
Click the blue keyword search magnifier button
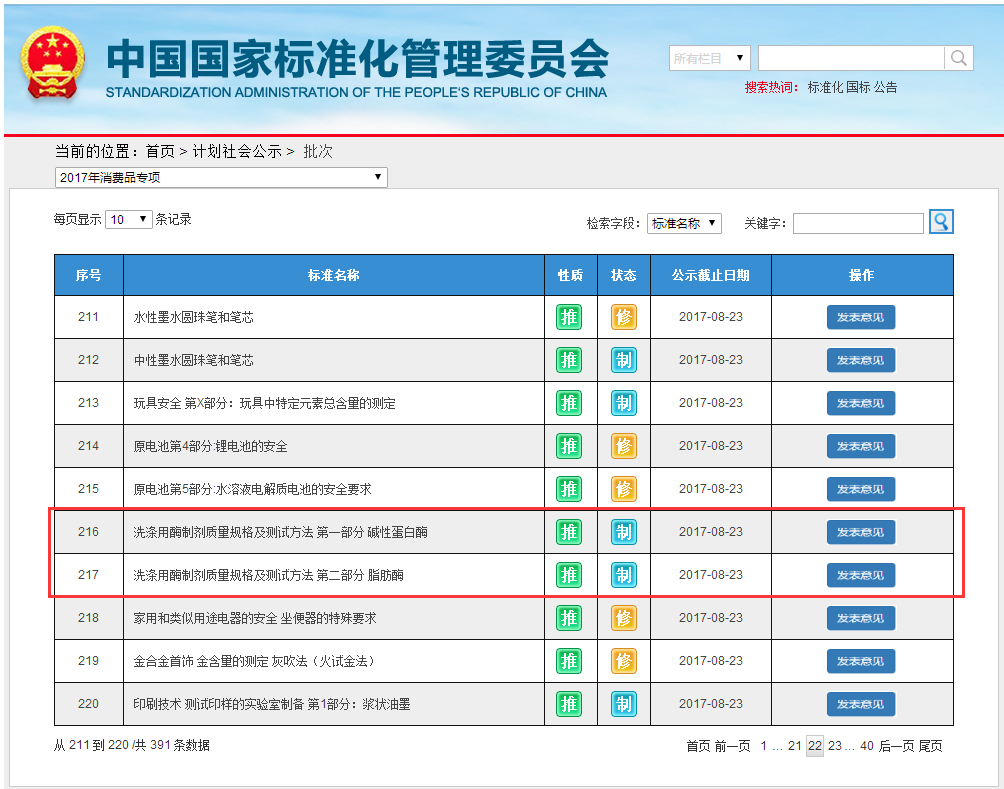coord(940,222)
